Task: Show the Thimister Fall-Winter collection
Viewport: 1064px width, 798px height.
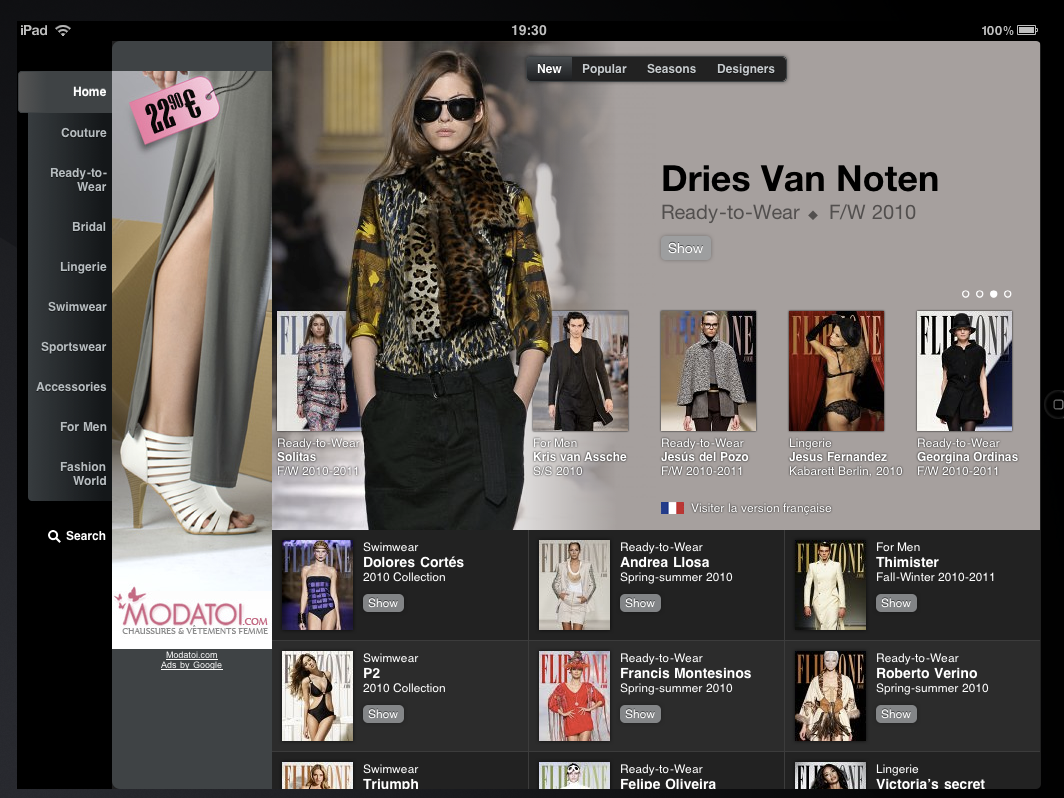Action: pos(896,603)
